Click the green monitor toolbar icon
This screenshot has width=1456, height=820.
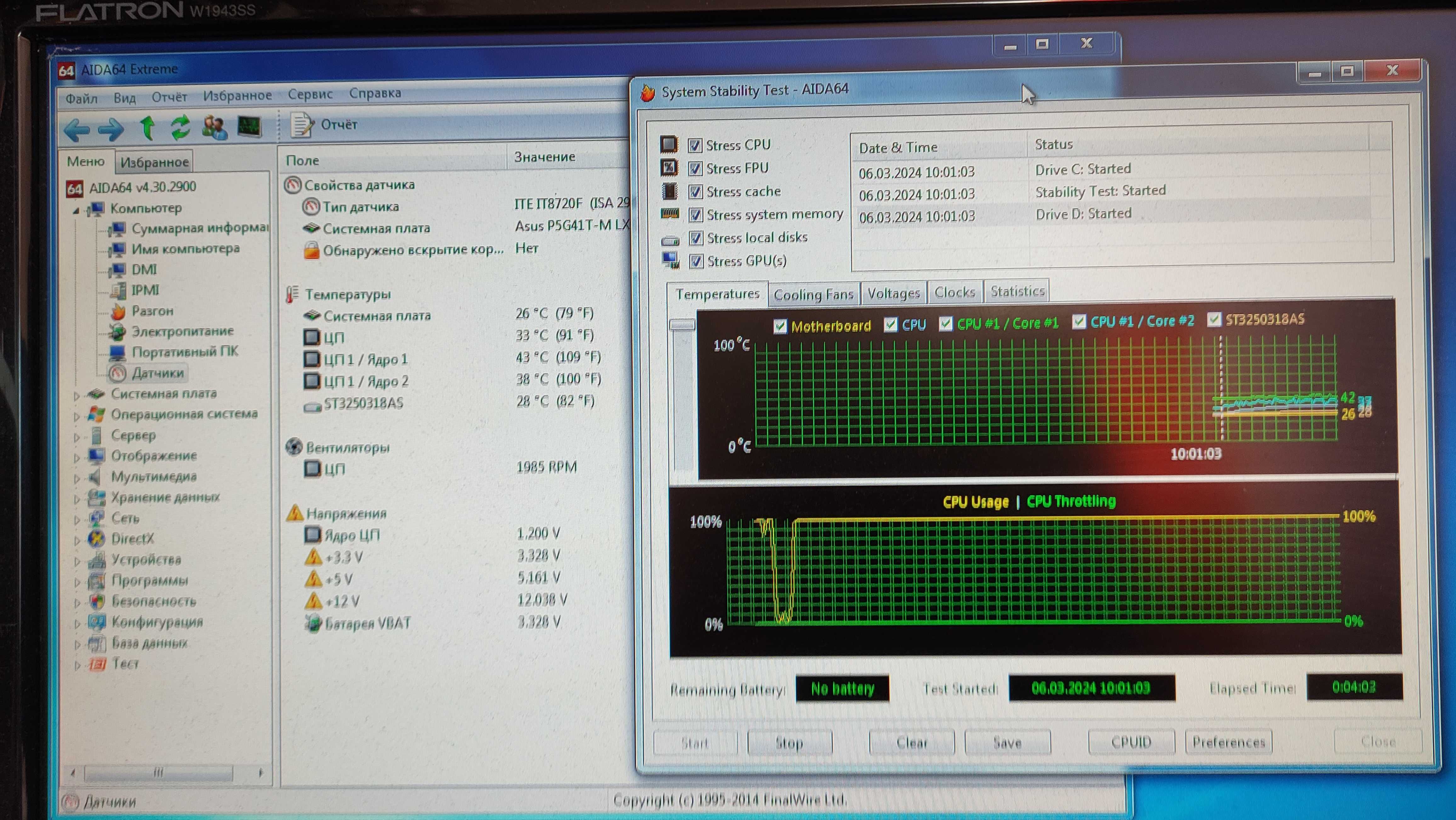249,127
